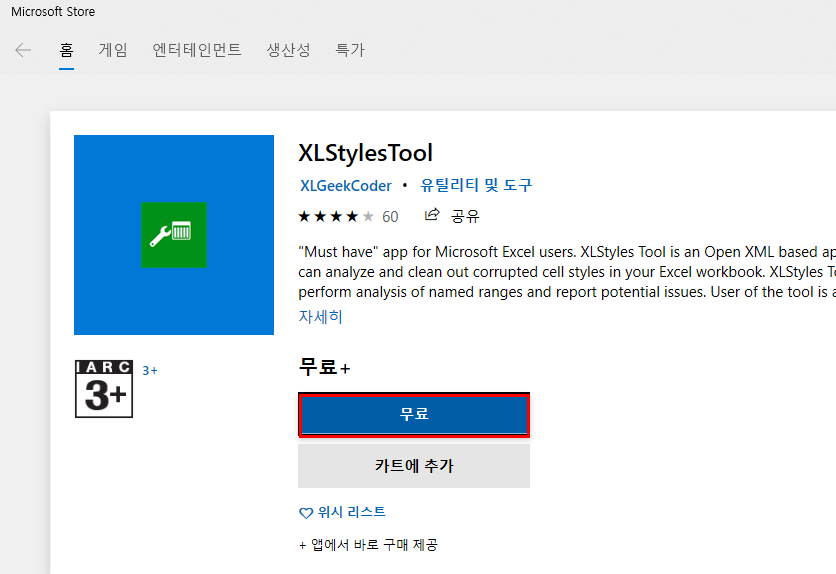Viewport: 836px width, 574px height.
Task: Expand description with 자세히 link
Action: click(x=320, y=317)
